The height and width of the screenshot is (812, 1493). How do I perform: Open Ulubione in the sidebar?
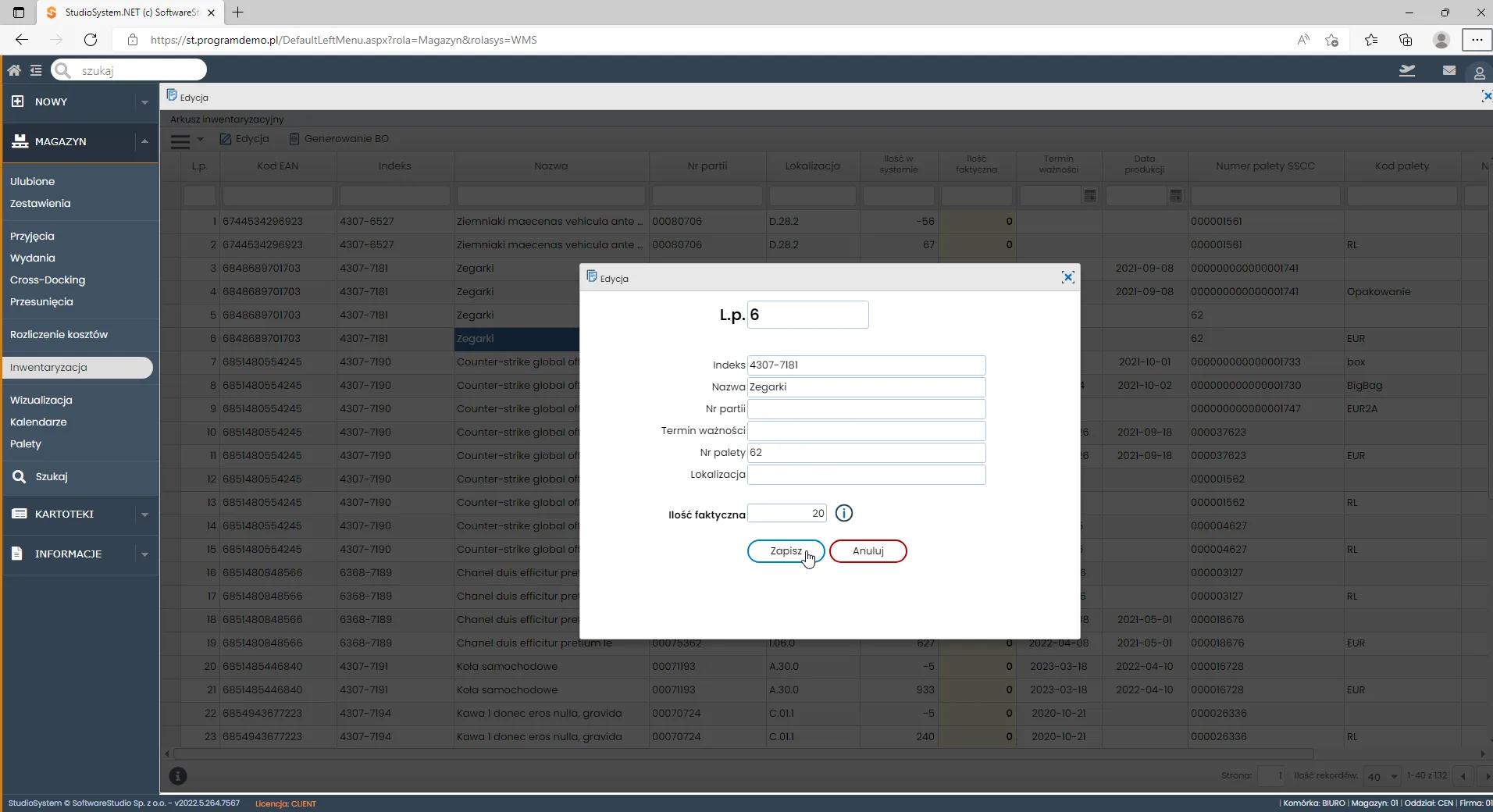pos(32,181)
